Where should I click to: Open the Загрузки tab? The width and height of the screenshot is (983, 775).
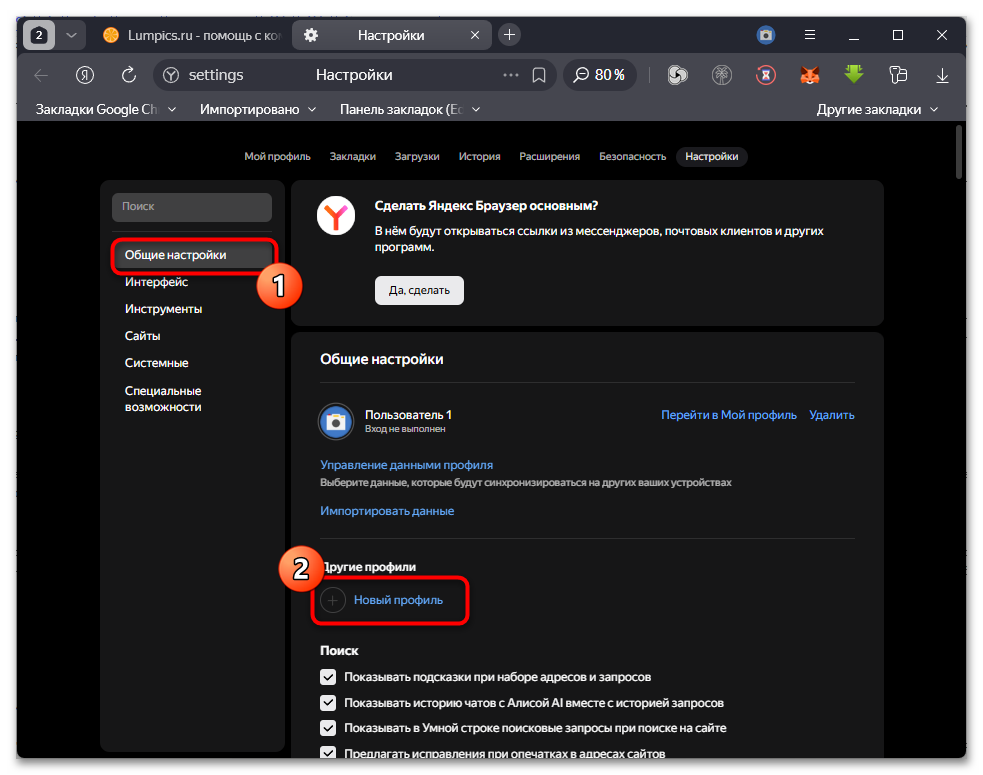point(417,157)
